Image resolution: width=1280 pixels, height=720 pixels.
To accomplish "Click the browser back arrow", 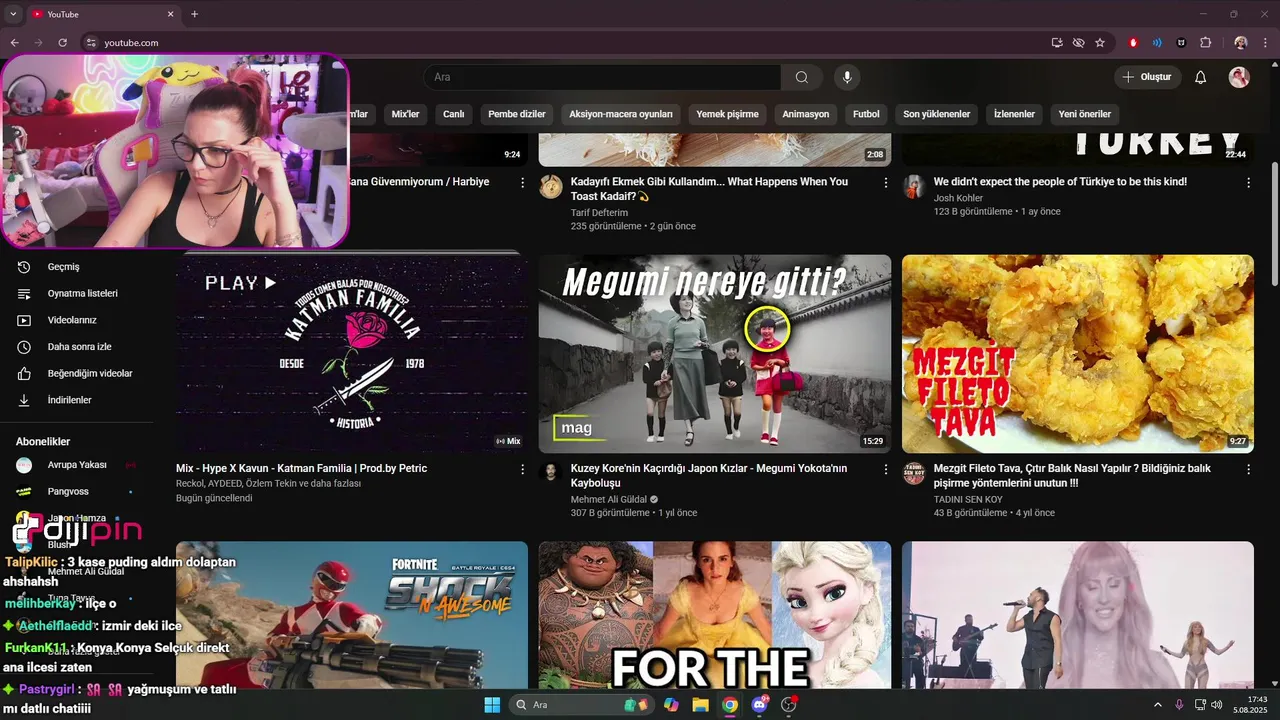I will (14, 43).
